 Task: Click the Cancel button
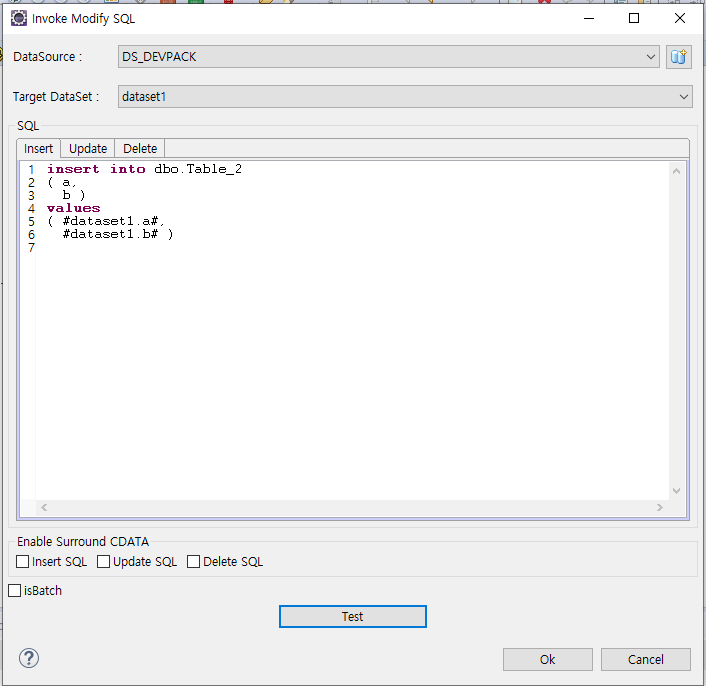645,659
